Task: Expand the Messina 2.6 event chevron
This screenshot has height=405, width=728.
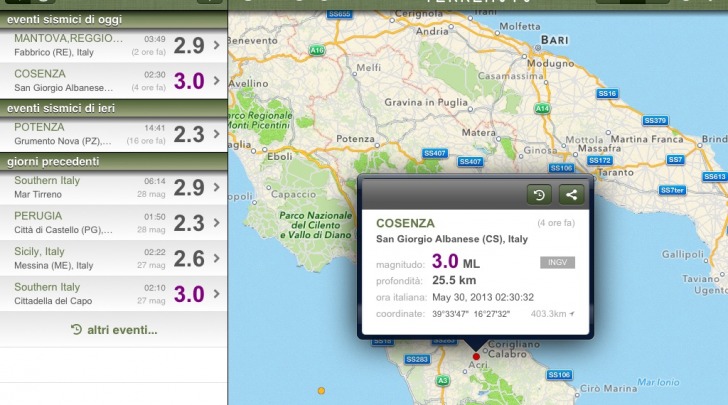Action: click(216, 258)
